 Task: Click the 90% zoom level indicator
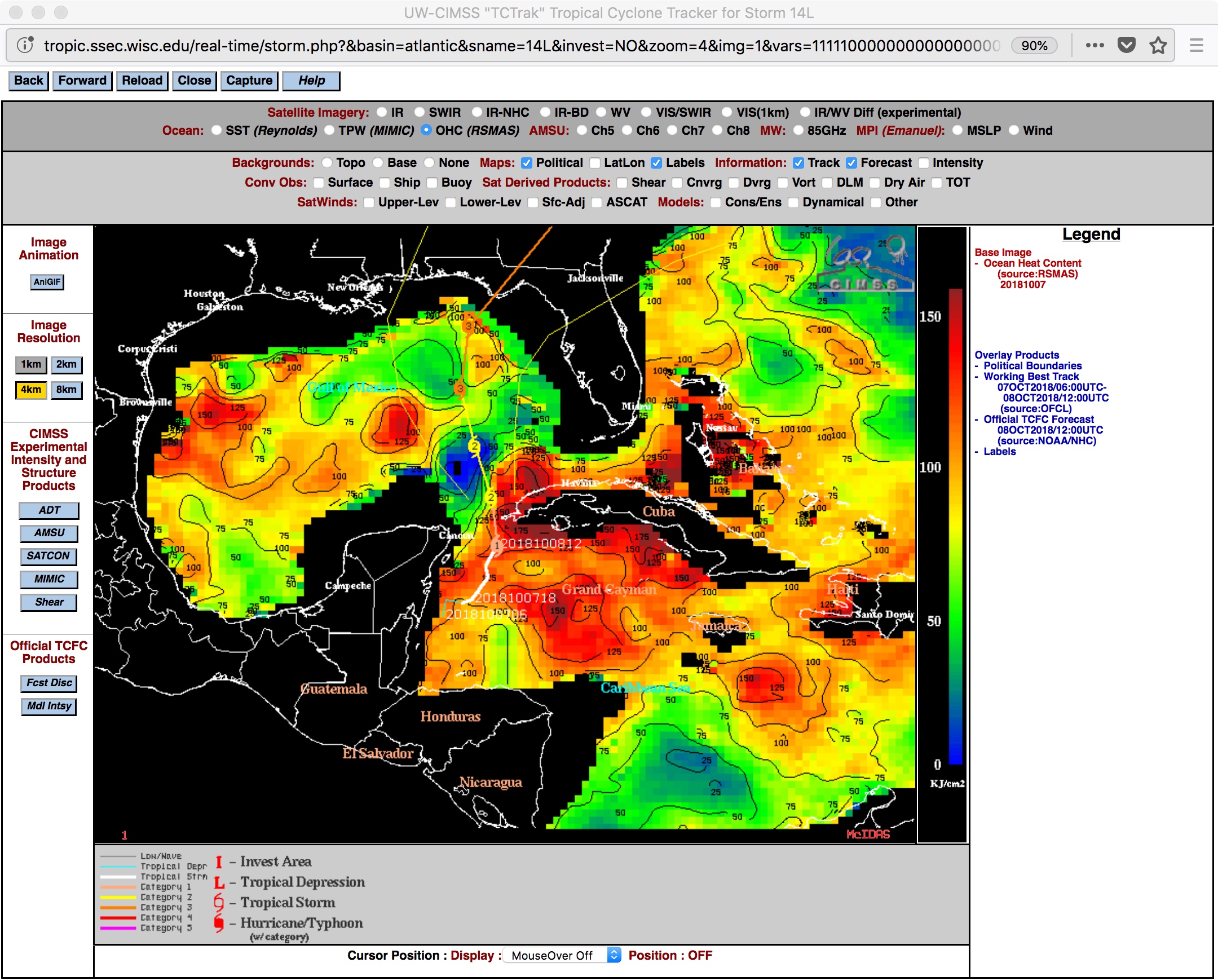1034,46
